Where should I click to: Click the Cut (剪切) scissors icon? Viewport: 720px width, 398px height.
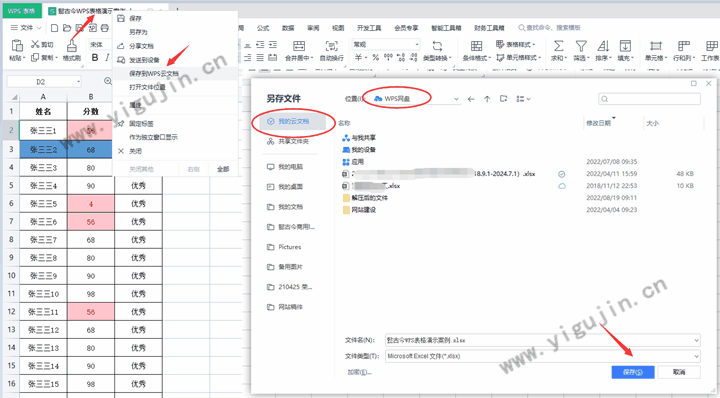point(35,44)
